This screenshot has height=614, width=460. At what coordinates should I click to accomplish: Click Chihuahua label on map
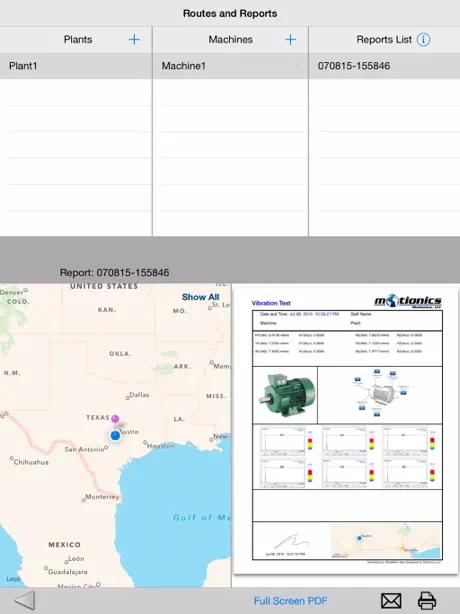[x=31, y=462]
